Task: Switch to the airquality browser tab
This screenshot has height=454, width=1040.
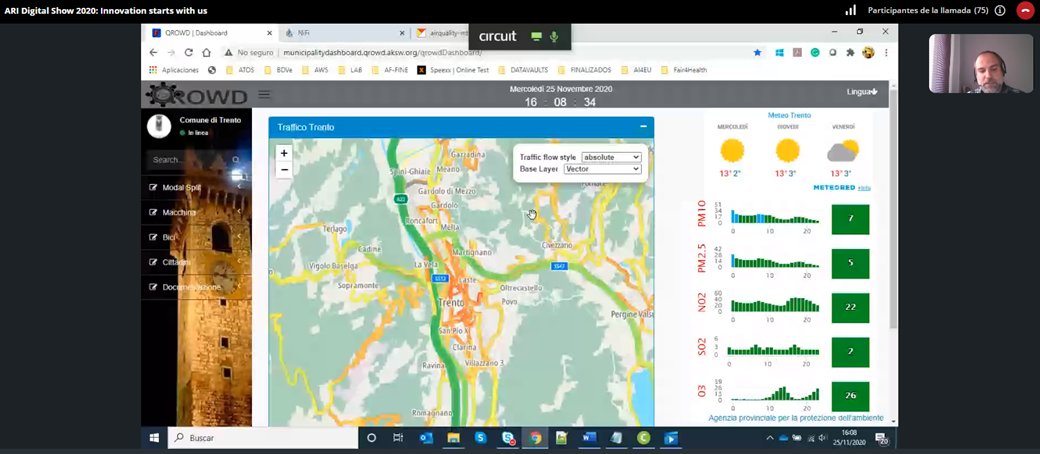Action: (440, 33)
